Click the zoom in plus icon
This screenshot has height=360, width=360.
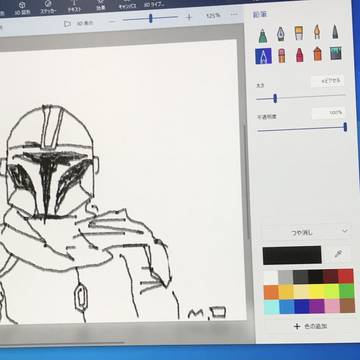189,17
